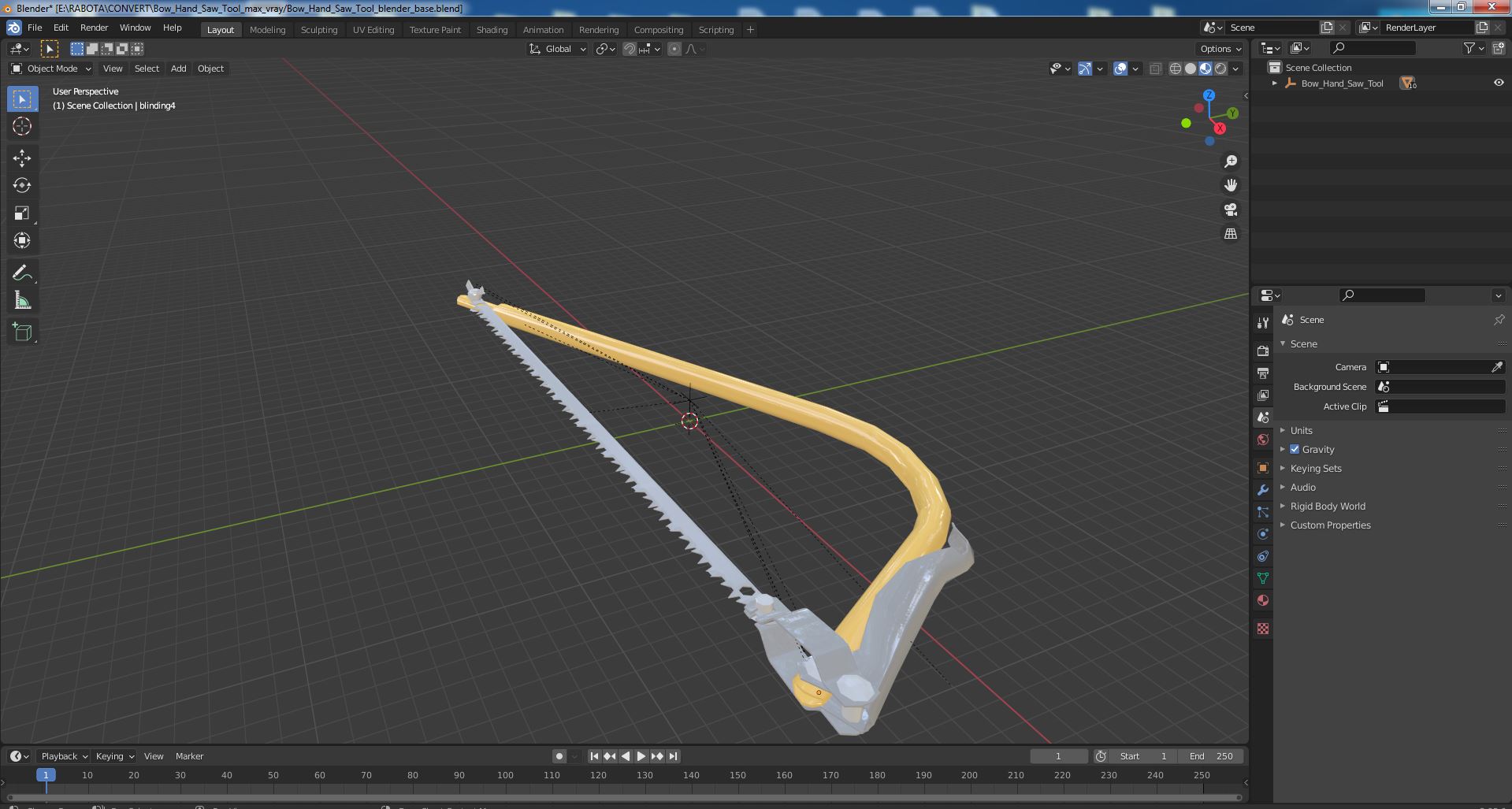Toggle X-ray mode in viewport
The height and width of the screenshot is (809, 1512).
click(1155, 69)
